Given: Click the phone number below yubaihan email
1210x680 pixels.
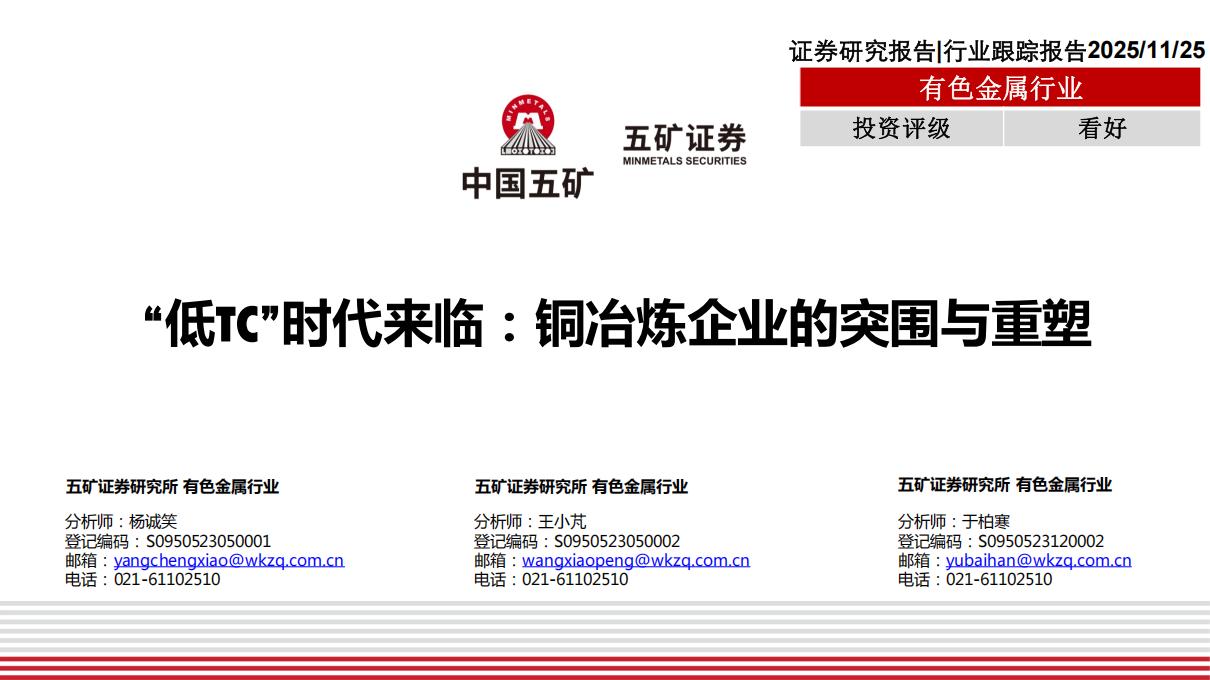Looking at the screenshot, I should [x=999, y=579].
